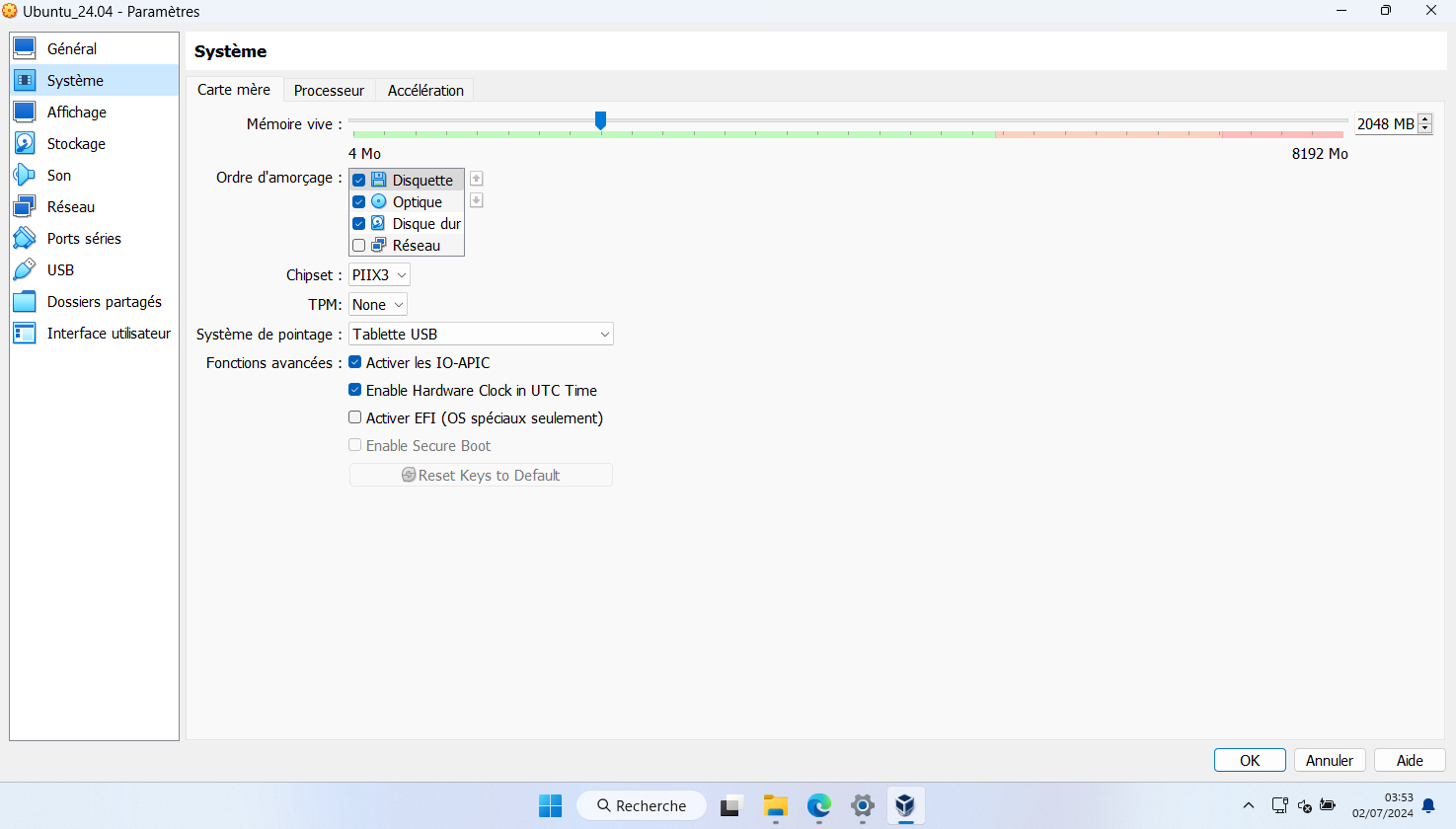Switch to Processeur tab
The width and height of the screenshot is (1456, 829).
pos(329,90)
